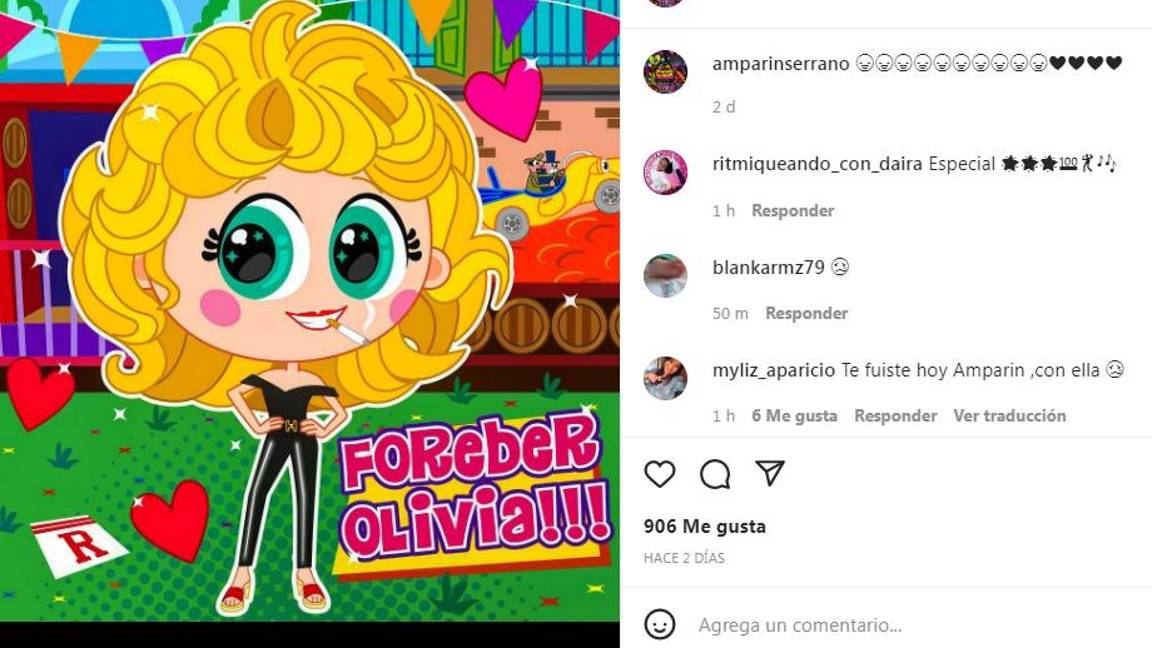Like the post with the heart icon
The width and height of the screenshot is (1152, 648).
[659, 474]
